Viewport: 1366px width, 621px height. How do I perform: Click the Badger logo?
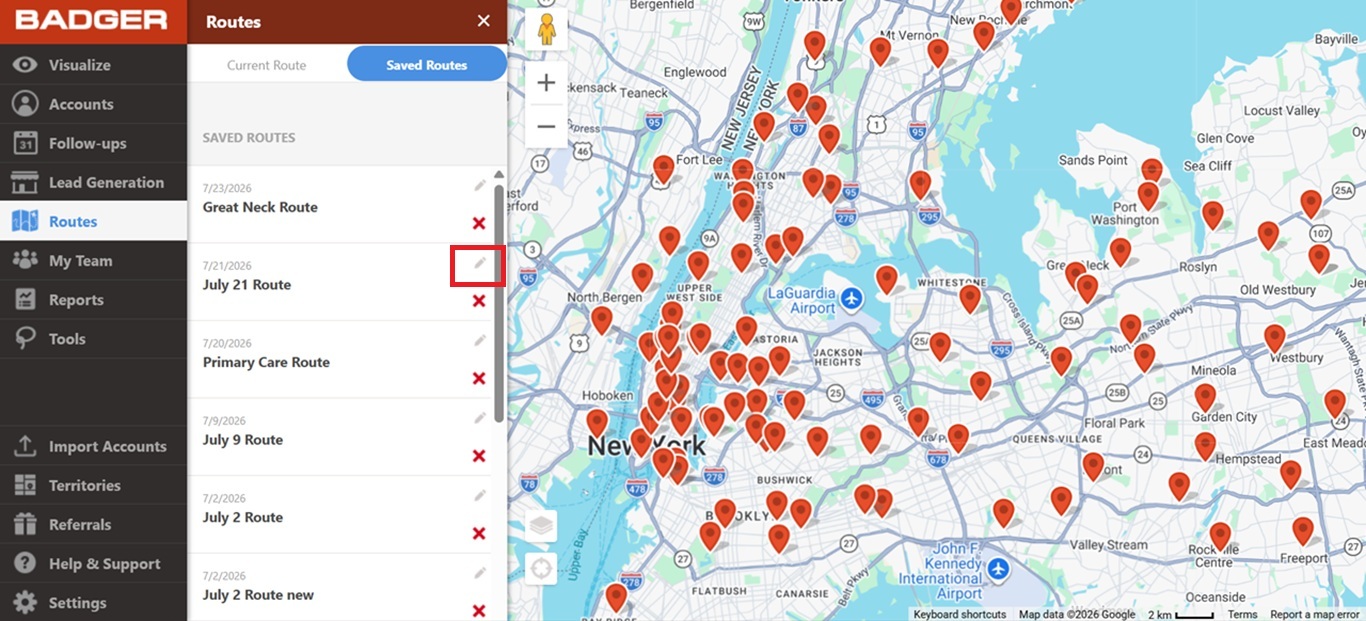91,21
